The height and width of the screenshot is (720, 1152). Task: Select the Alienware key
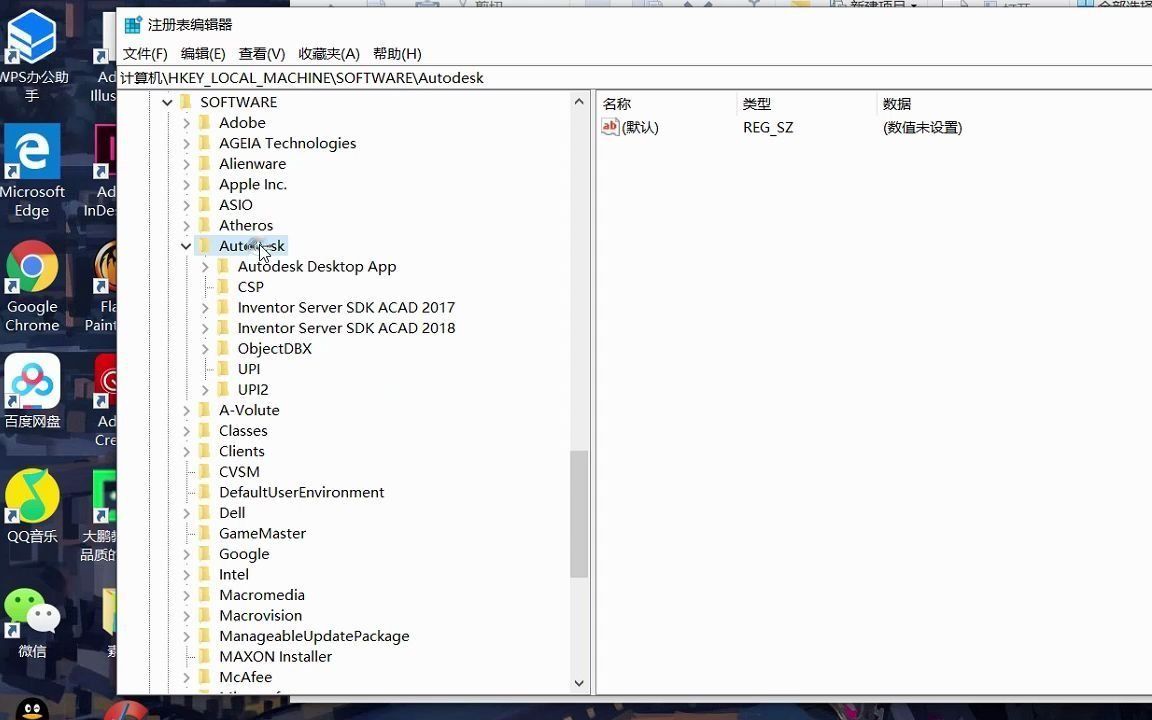click(252, 164)
